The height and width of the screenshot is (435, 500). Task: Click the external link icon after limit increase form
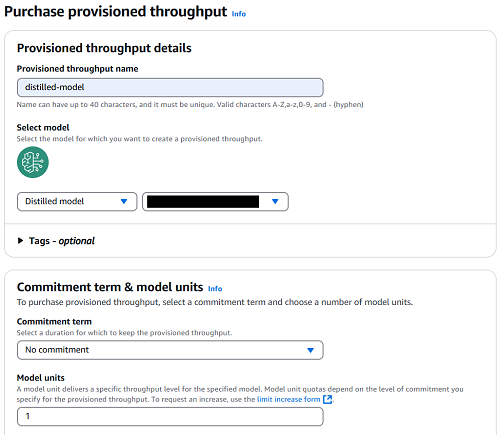click(328, 399)
